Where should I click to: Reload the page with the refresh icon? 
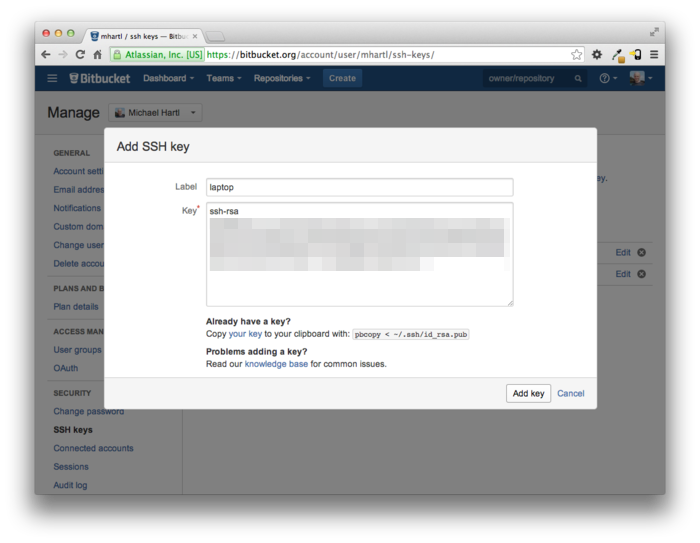tap(80, 54)
